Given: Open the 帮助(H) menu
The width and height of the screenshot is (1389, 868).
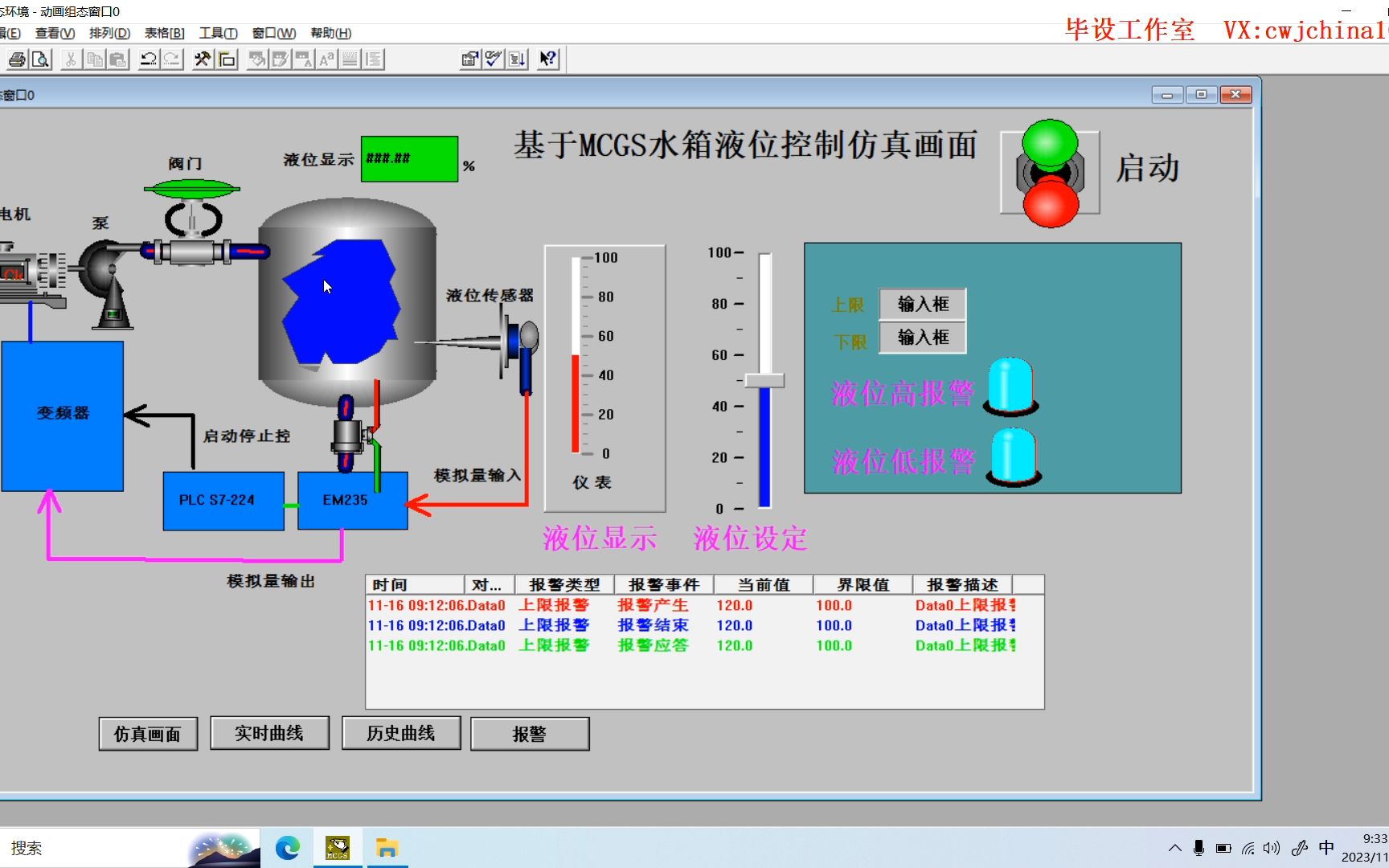Looking at the screenshot, I should (331, 33).
